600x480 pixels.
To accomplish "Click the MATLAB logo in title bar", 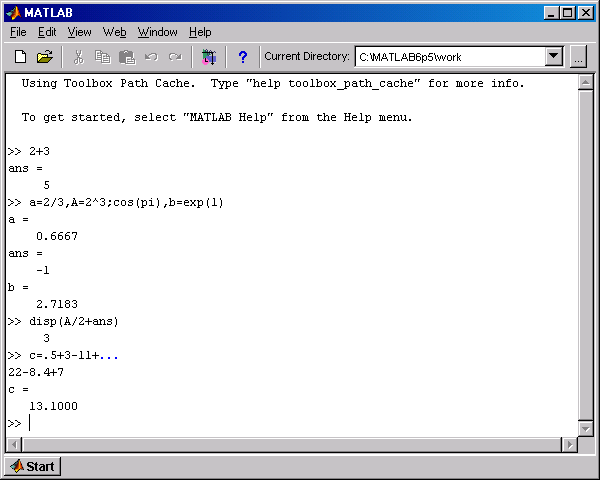I will [x=13, y=13].
